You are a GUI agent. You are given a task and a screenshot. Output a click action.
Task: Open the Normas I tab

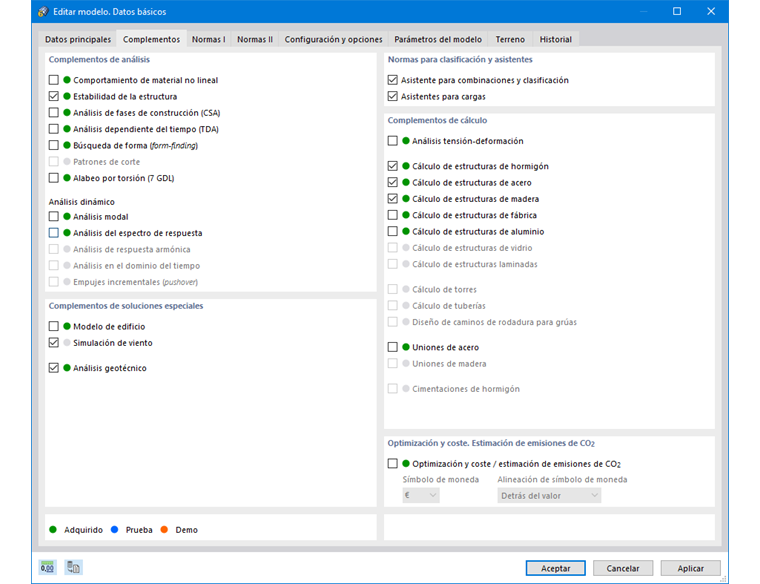click(208, 39)
